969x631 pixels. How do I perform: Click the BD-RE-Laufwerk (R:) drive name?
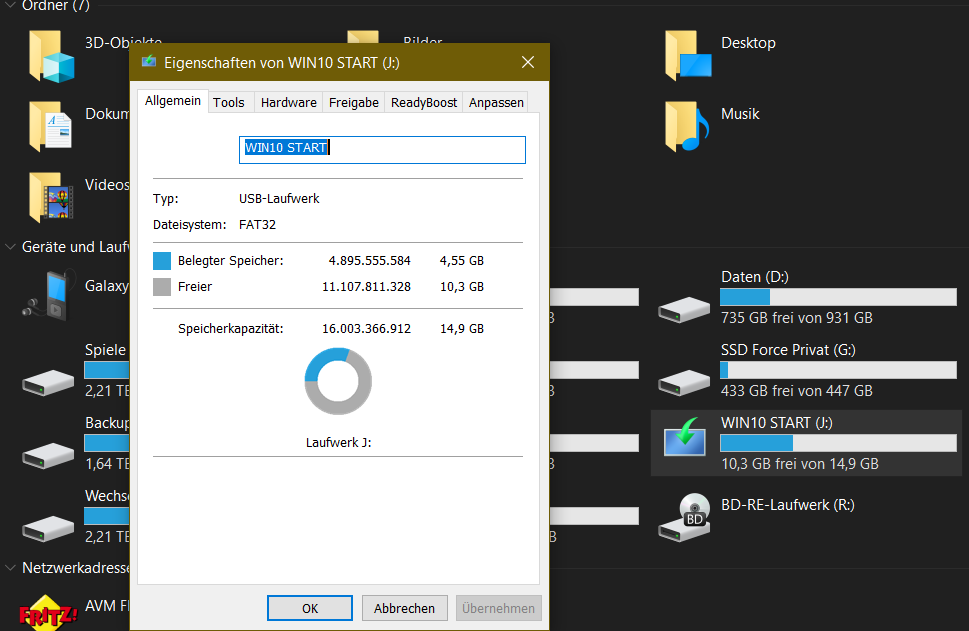point(788,505)
